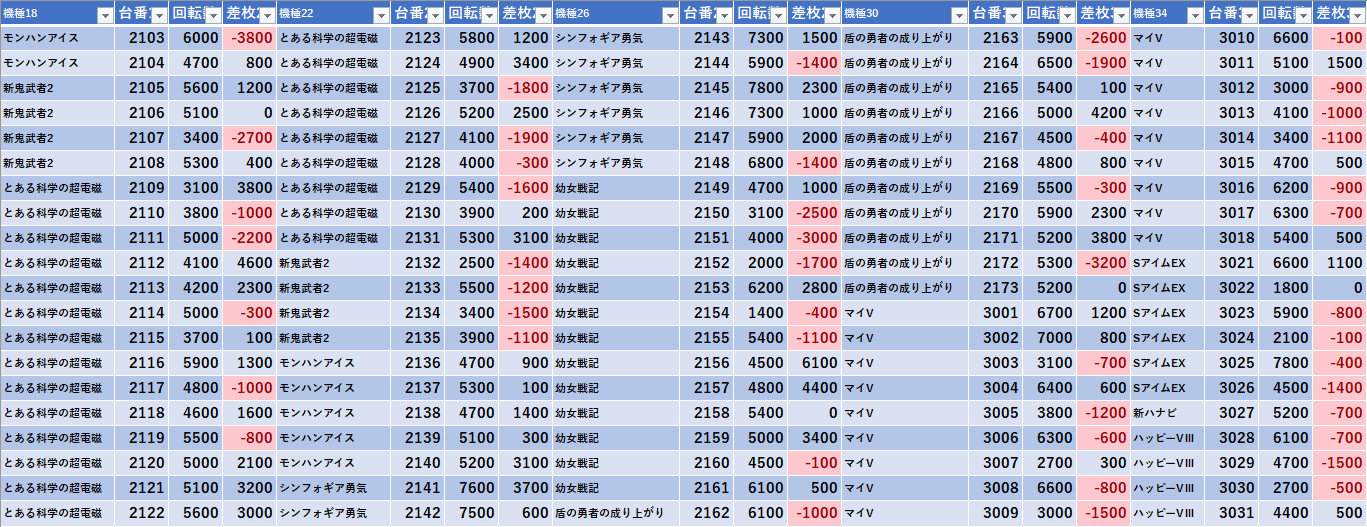Select the 4200 value in row 2166
Viewport: 1367px width, 527px height.
1103,113
